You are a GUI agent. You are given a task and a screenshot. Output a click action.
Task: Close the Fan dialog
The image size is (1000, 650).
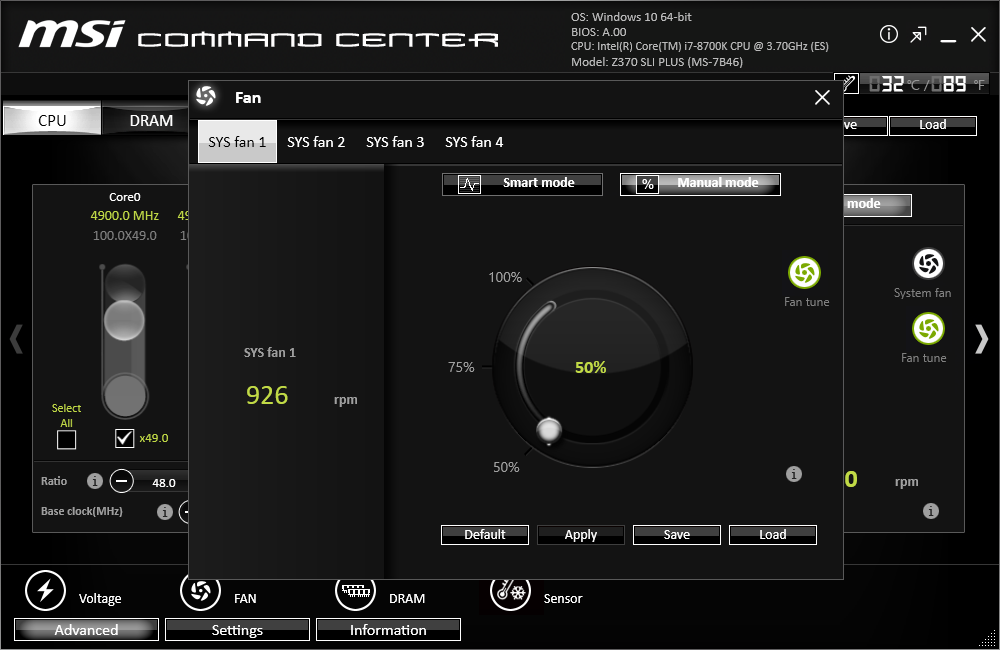click(822, 97)
